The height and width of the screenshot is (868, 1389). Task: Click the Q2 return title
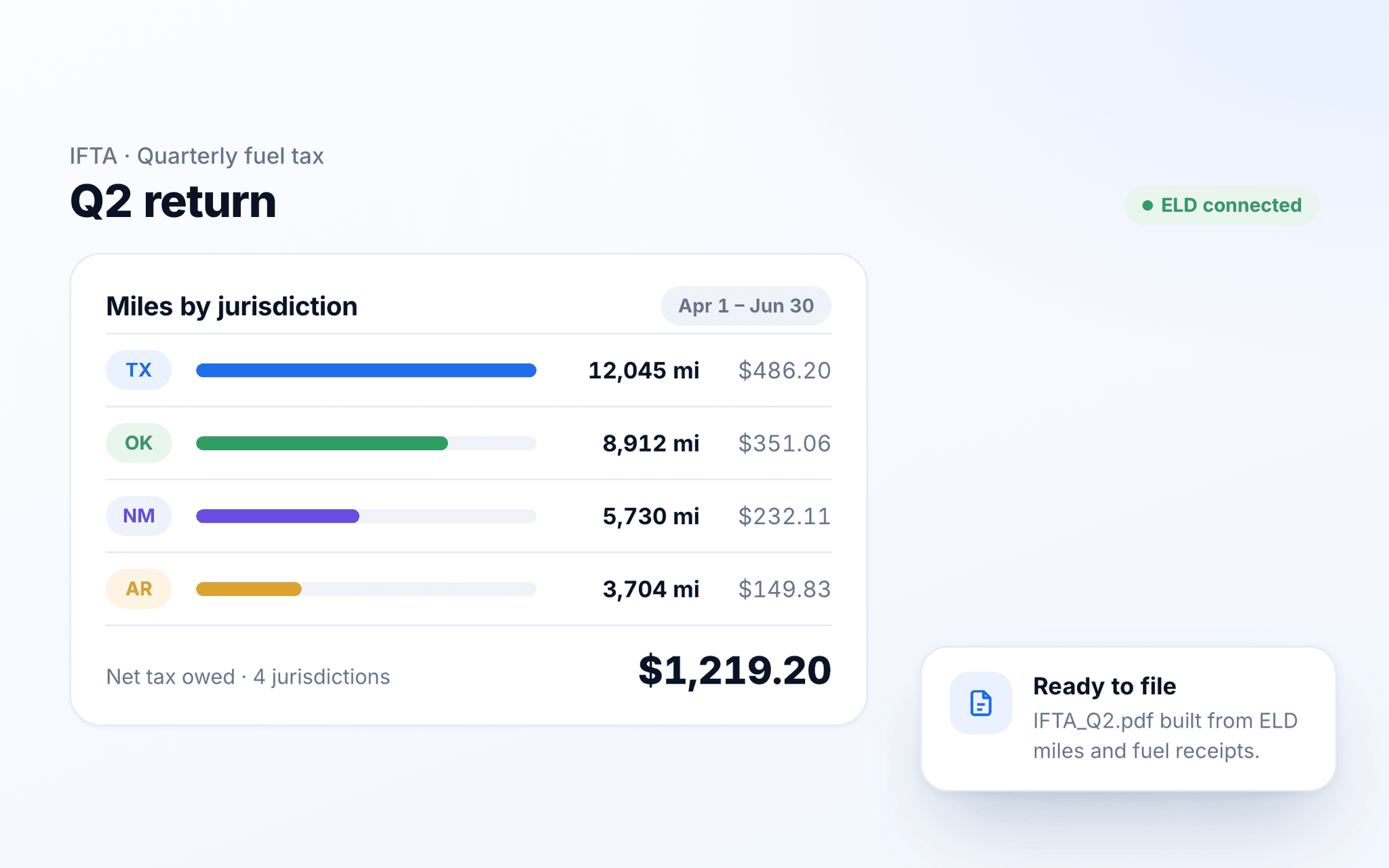tap(174, 201)
